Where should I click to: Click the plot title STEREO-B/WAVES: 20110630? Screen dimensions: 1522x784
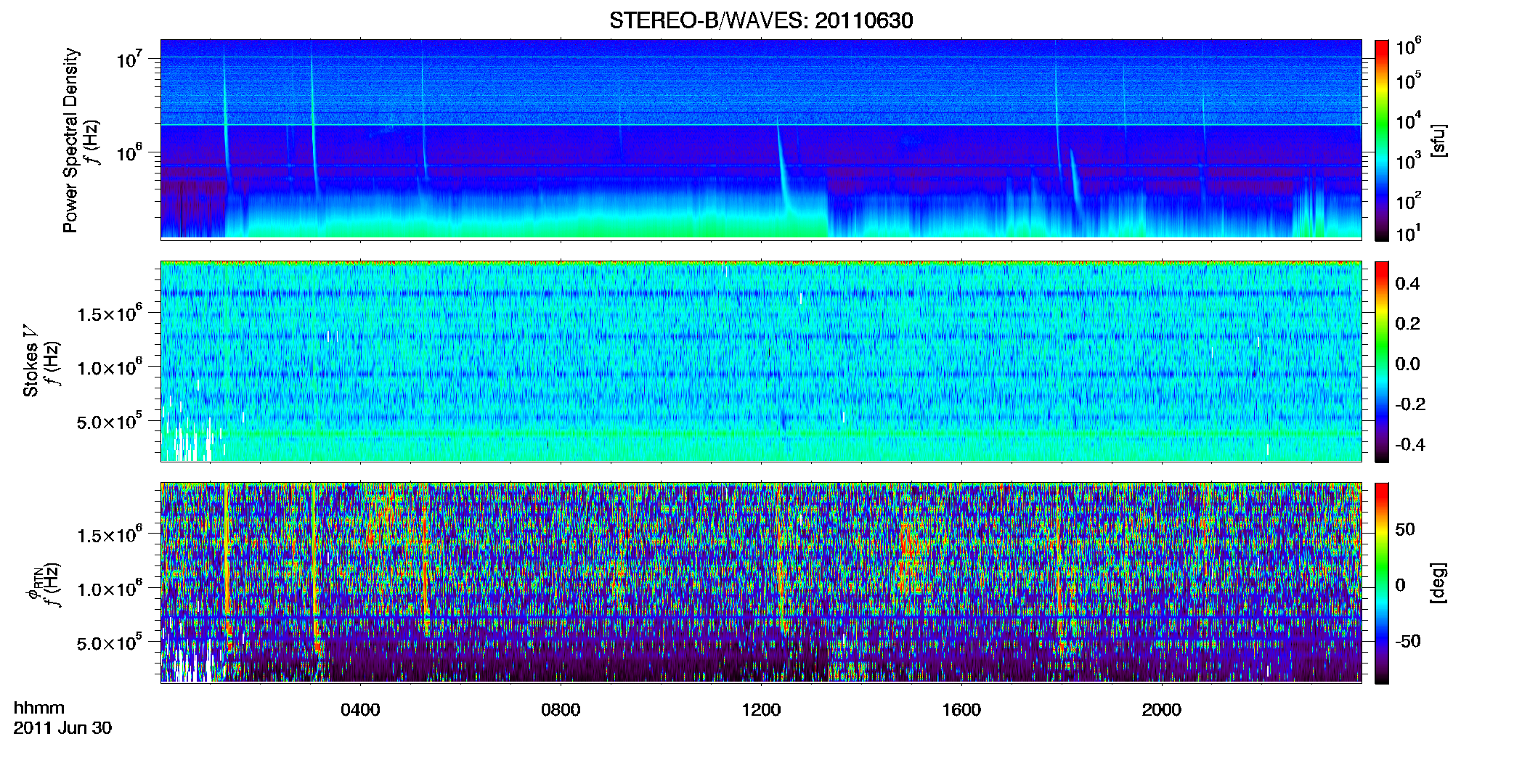[761, 20]
